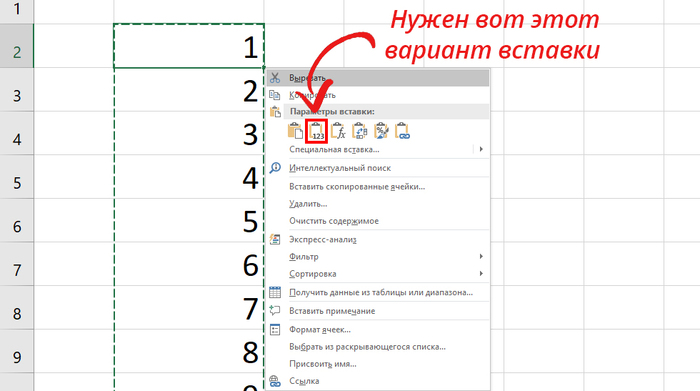Screen dimensions: 700x391
Task: Click the Smart Lookup magnifier icon
Action: [x=275, y=168]
